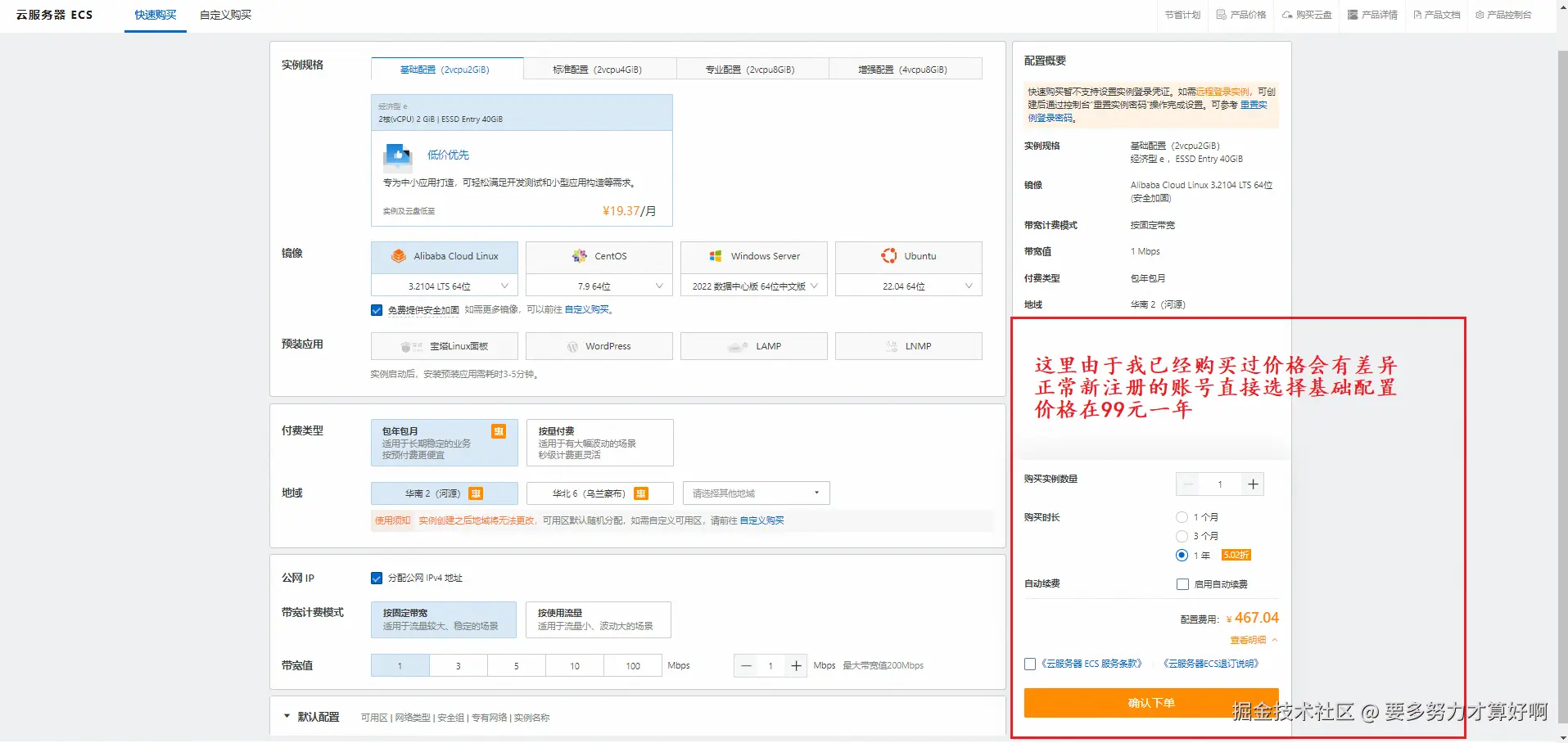Set bandwidth to the 3 Mbps preset
1568x743 pixels.
[459, 666]
